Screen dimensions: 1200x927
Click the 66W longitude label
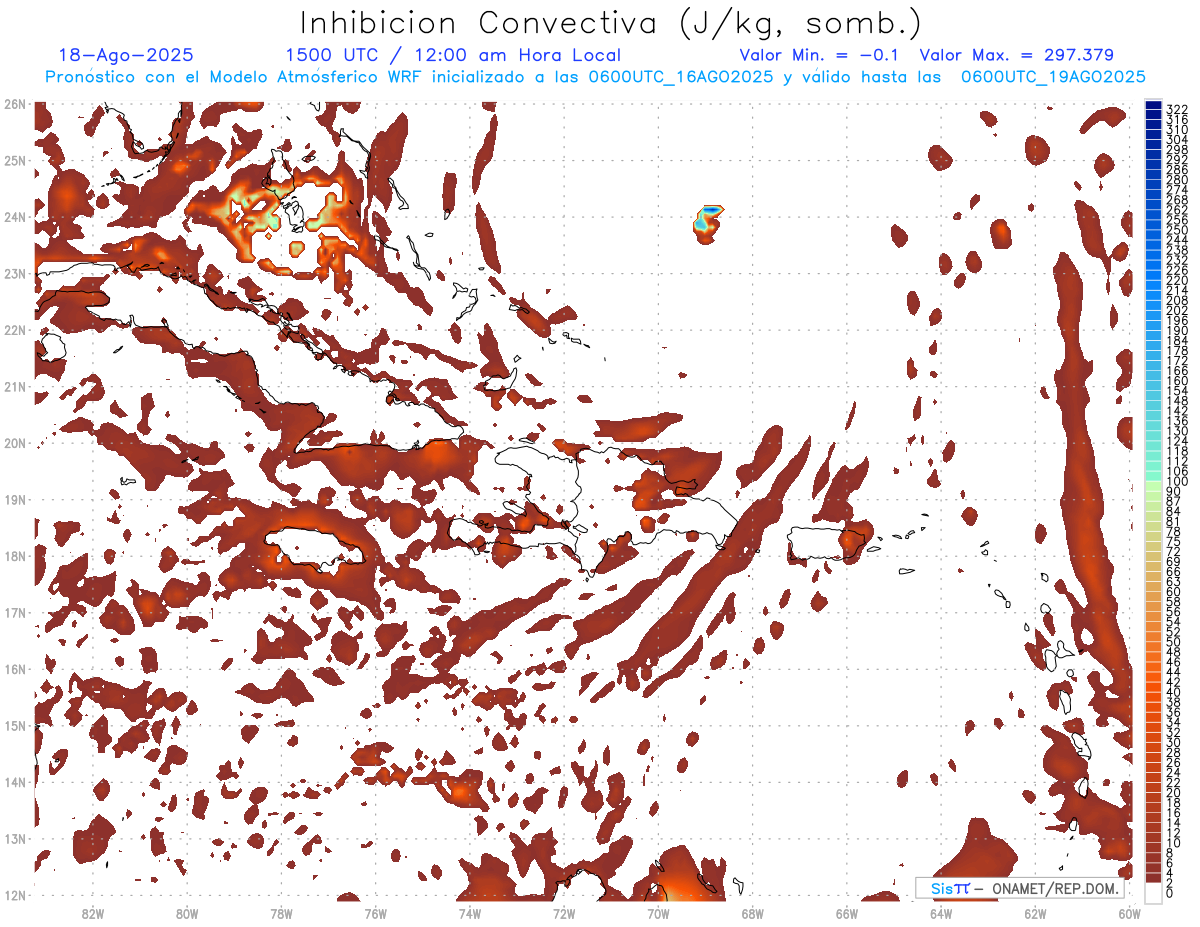846,913
